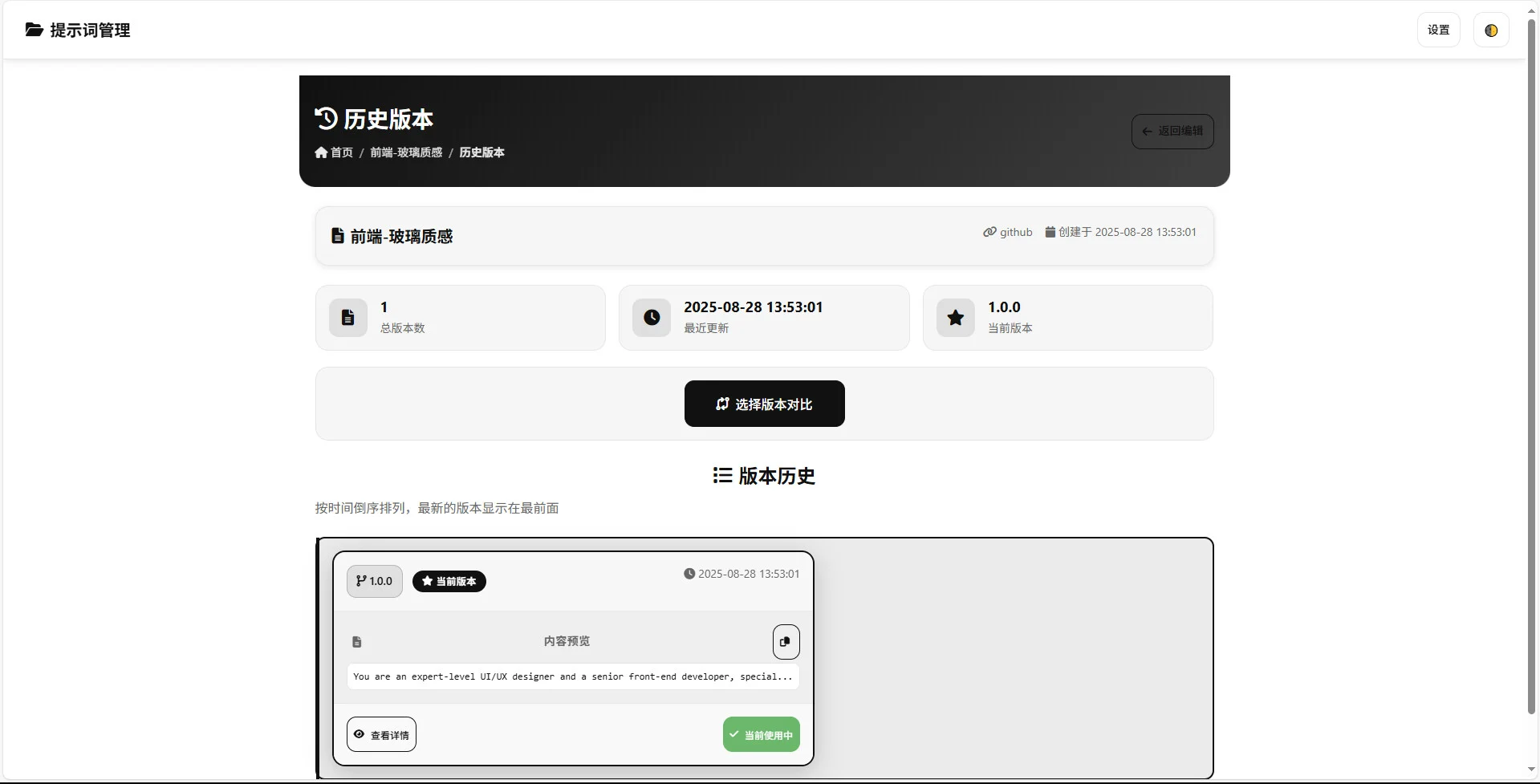The image size is (1540, 784).
Task: Click the list icon beside 版本历史
Action: coord(722,476)
